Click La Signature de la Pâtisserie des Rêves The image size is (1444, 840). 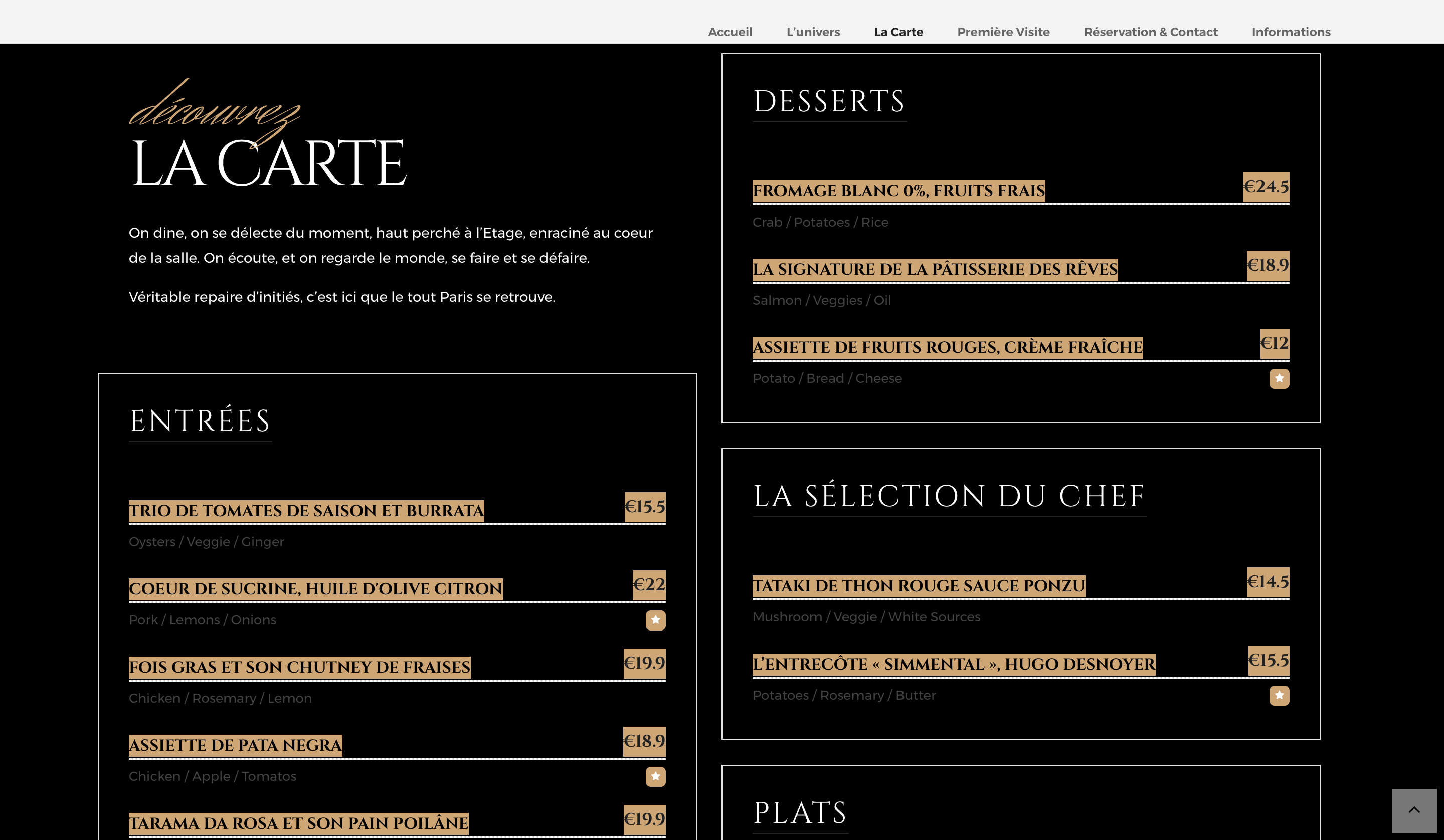click(935, 269)
